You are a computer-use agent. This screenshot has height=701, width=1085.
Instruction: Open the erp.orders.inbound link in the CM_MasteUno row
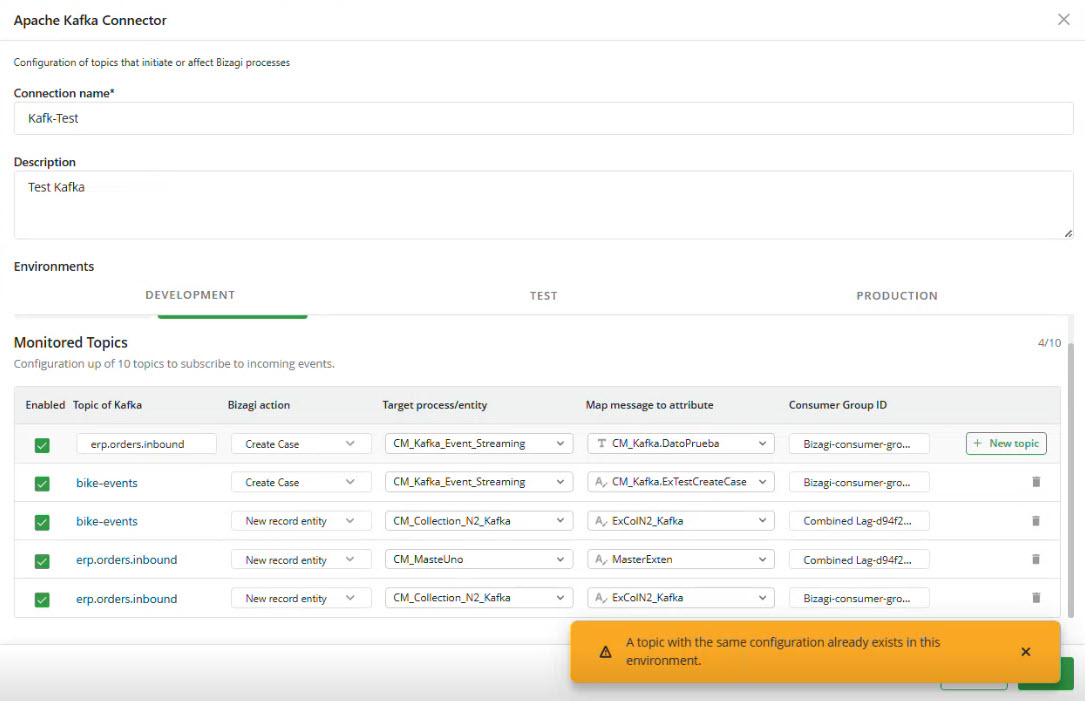pyautogui.click(x=127, y=560)
